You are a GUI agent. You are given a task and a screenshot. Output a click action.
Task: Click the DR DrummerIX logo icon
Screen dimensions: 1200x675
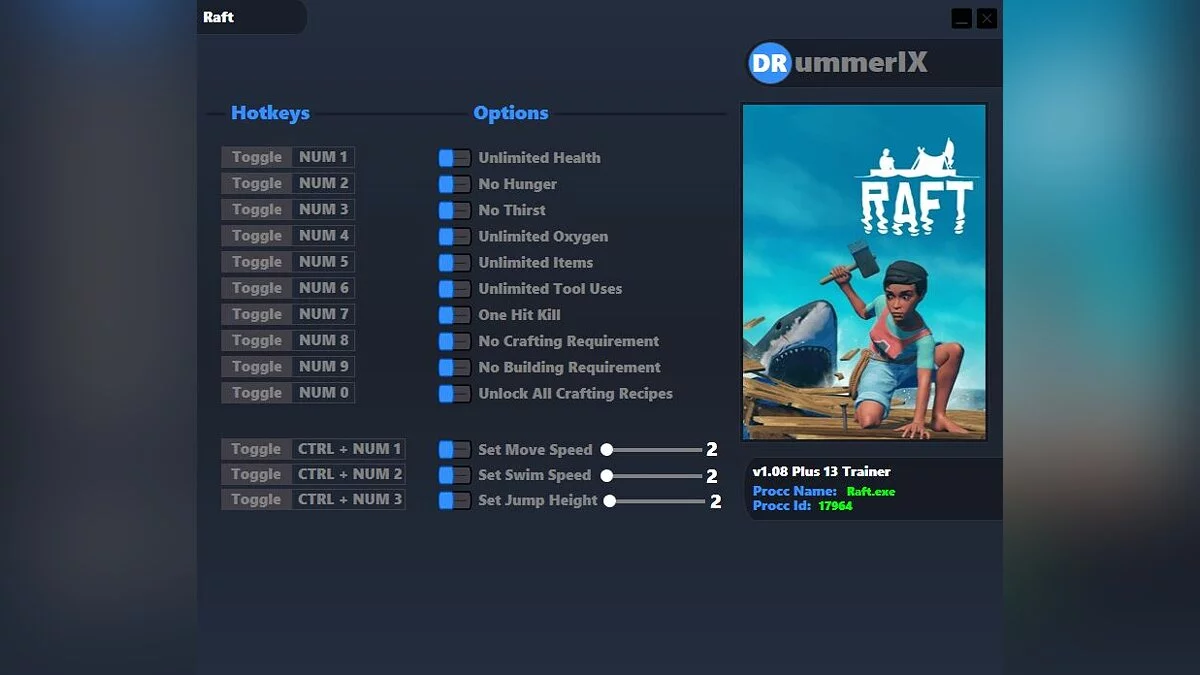(x=768, y=63)
